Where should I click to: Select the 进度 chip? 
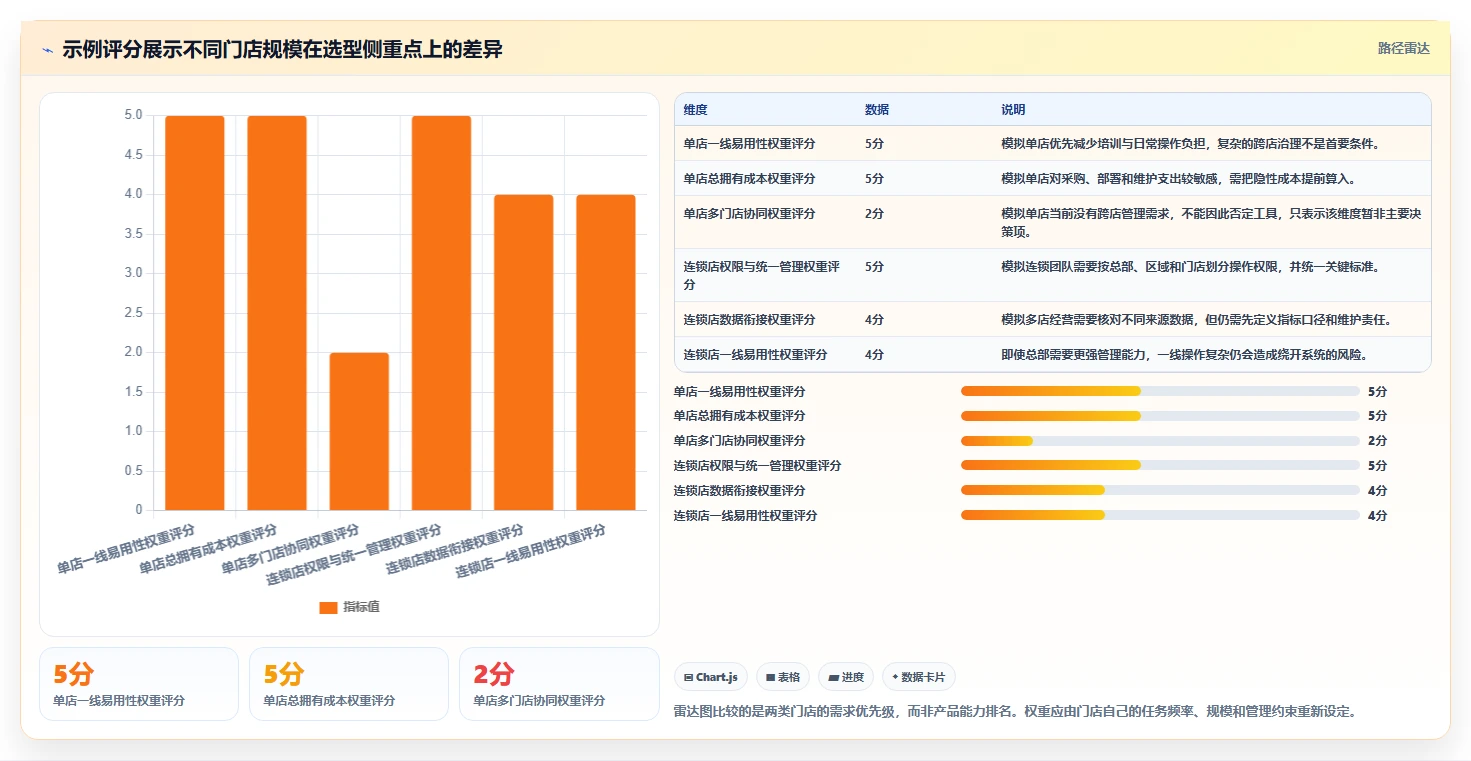pos(846,677)
